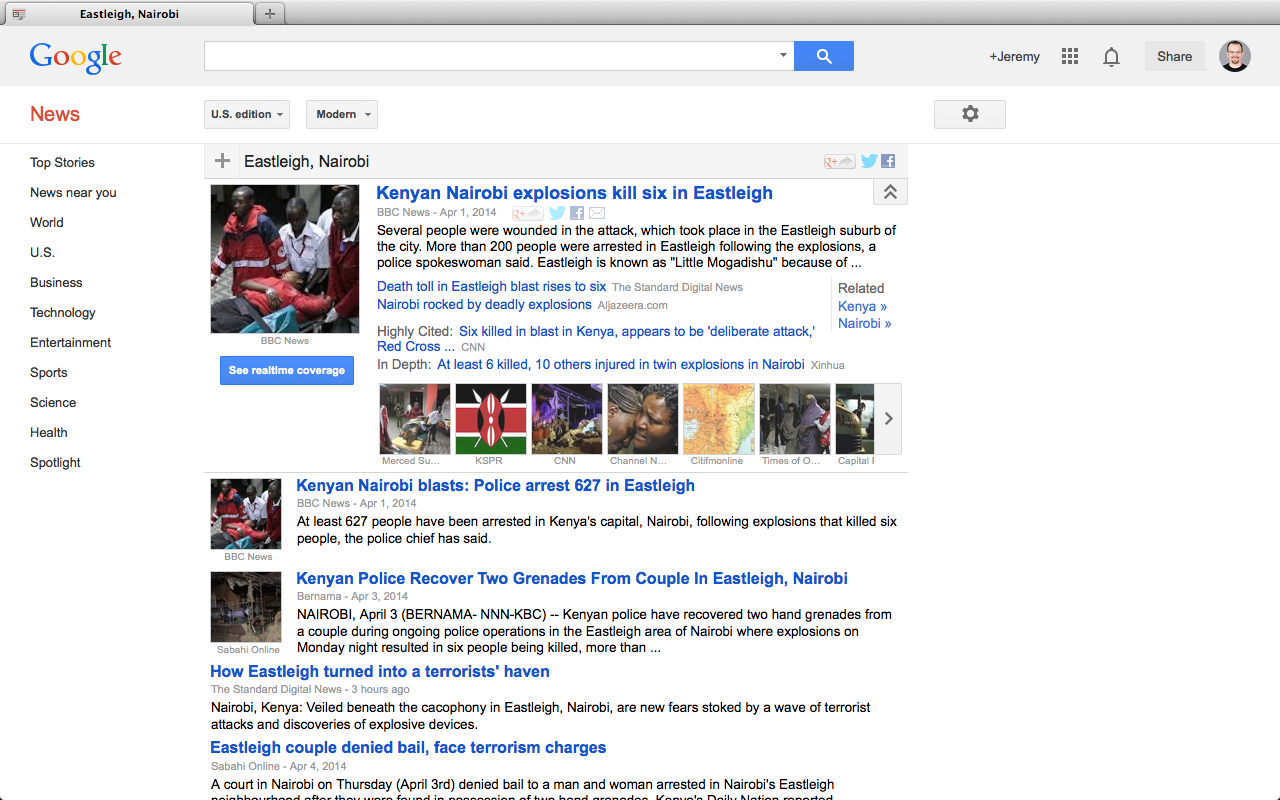Screen dimensions: 1280x800
Task: Open the World news section
Action: [x=46, y=222]
